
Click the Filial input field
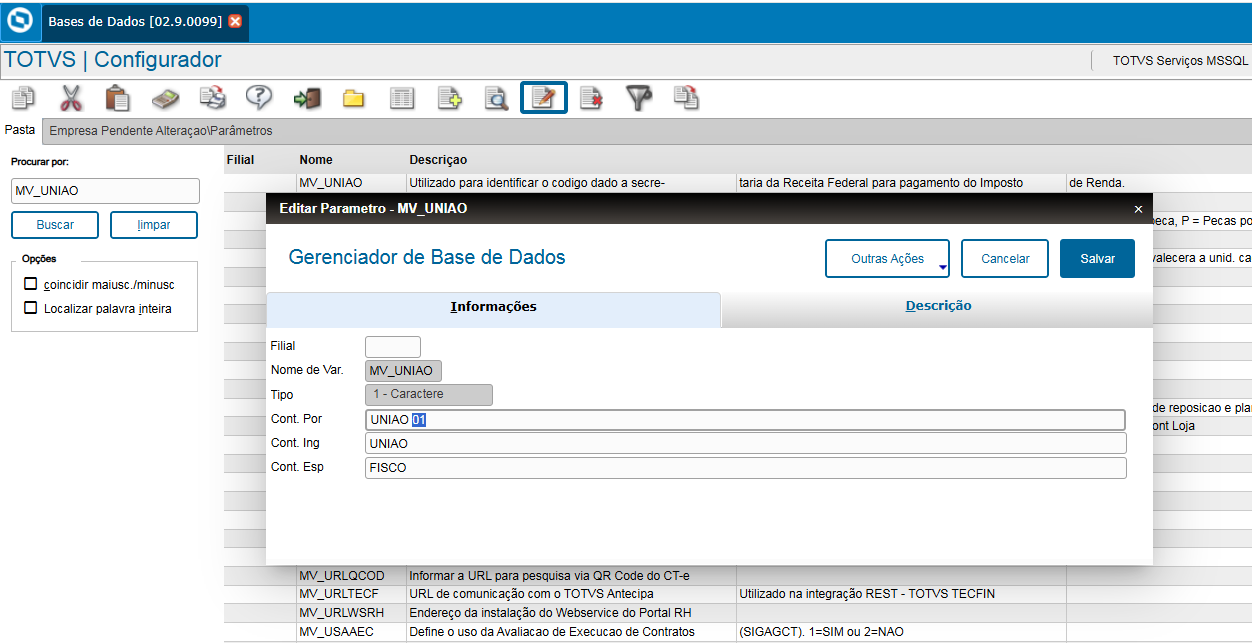(393, 347)
